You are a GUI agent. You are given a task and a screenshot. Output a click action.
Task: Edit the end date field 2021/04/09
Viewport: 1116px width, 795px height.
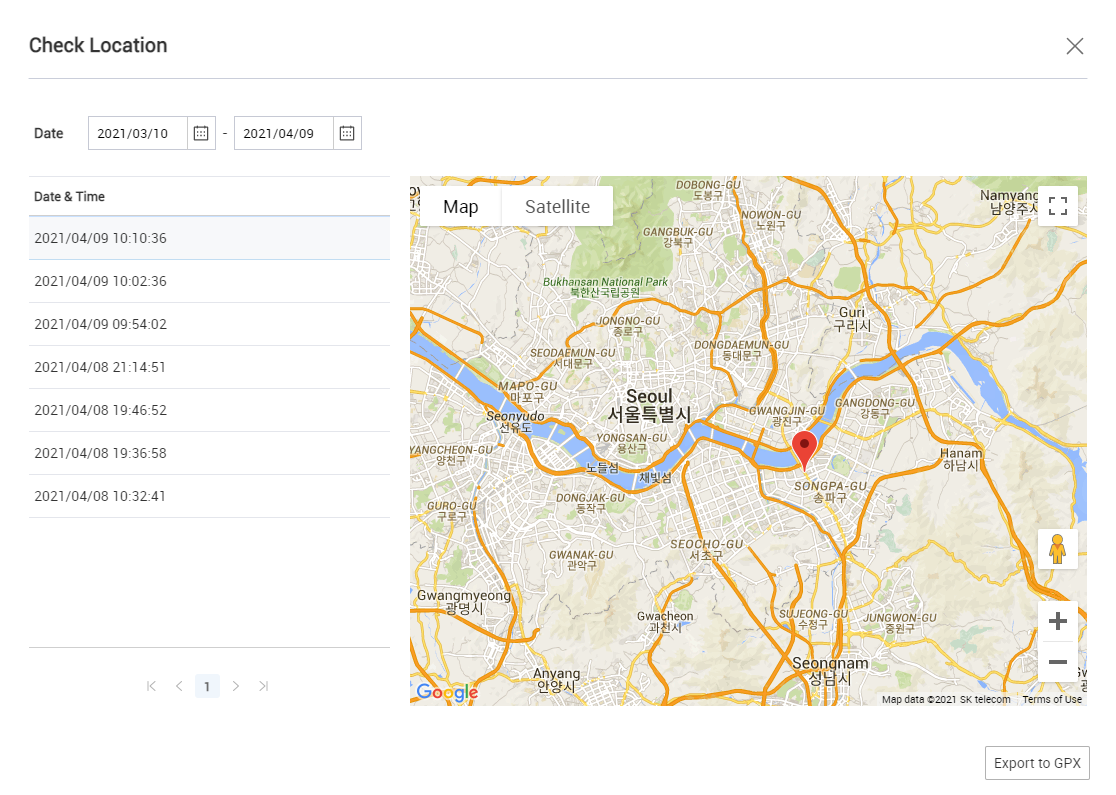tap(283, 133)
